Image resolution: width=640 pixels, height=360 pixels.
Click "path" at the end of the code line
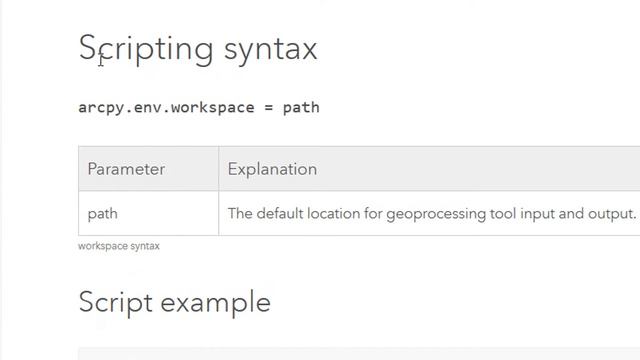(301, 108)
